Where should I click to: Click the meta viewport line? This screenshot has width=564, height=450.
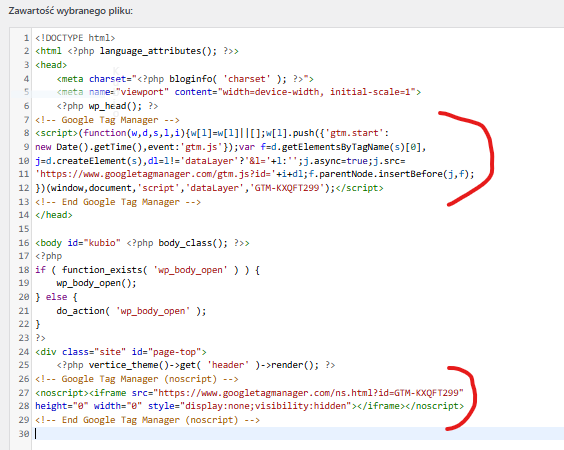(238, 92)
